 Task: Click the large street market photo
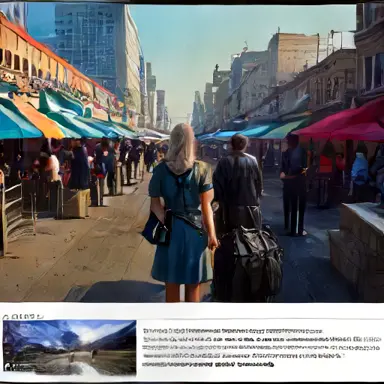pos(192,153)
